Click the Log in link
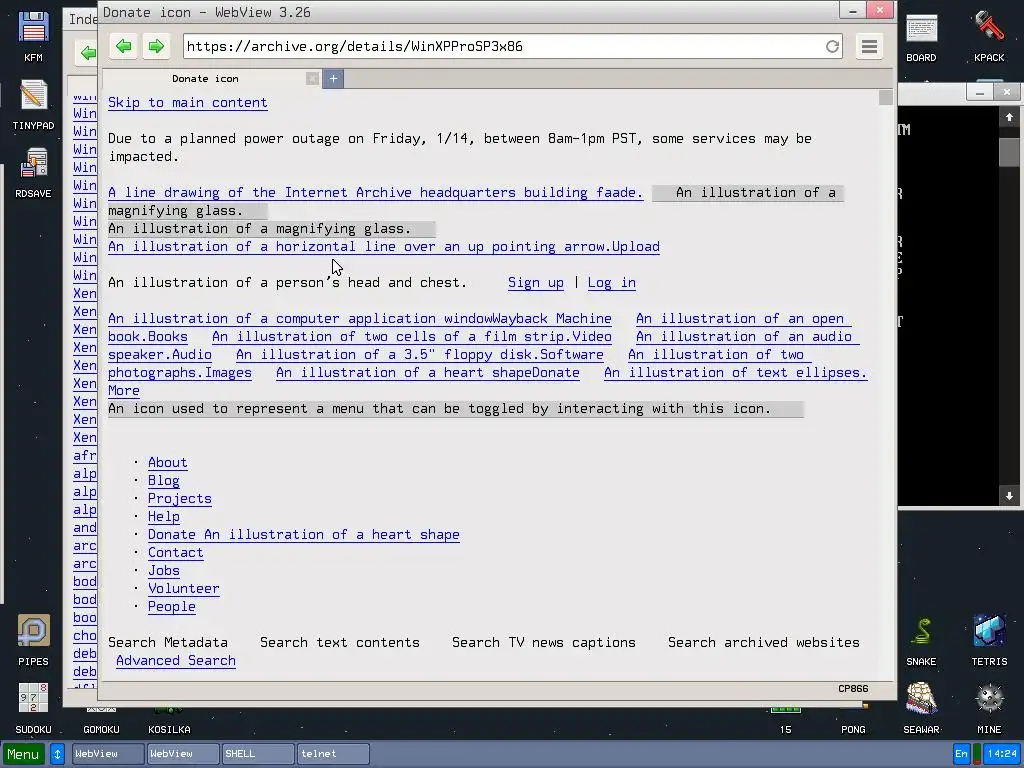The height and width of the screenshot is (768, 1024). tap(611, 283)
